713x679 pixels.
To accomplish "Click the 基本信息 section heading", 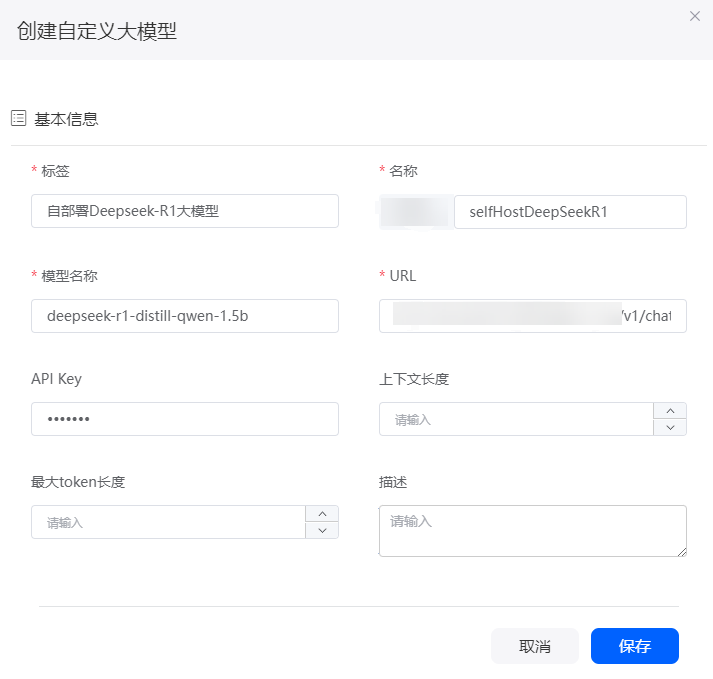I will 66,119.
